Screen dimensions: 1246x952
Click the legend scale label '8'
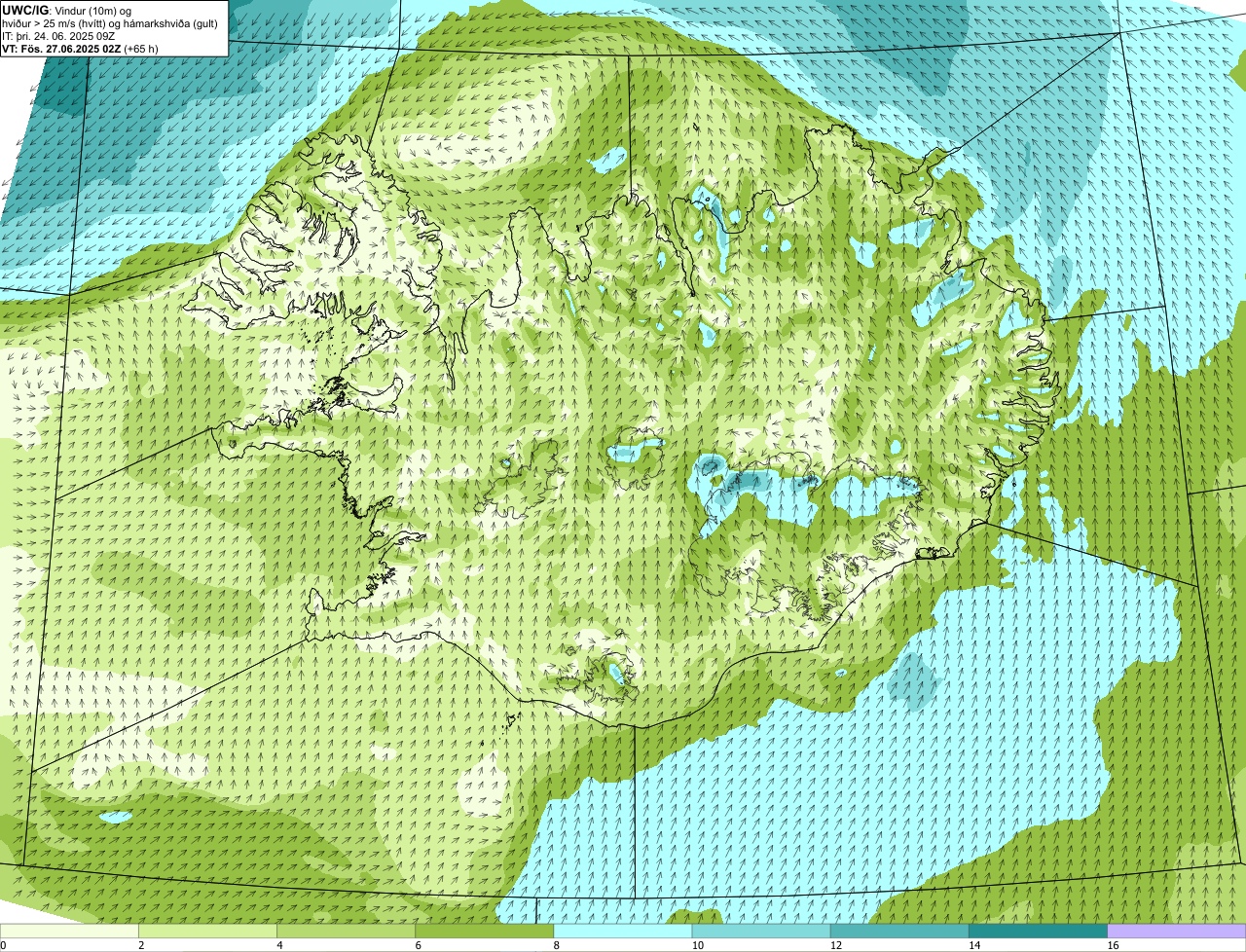[x=556, y=945]
